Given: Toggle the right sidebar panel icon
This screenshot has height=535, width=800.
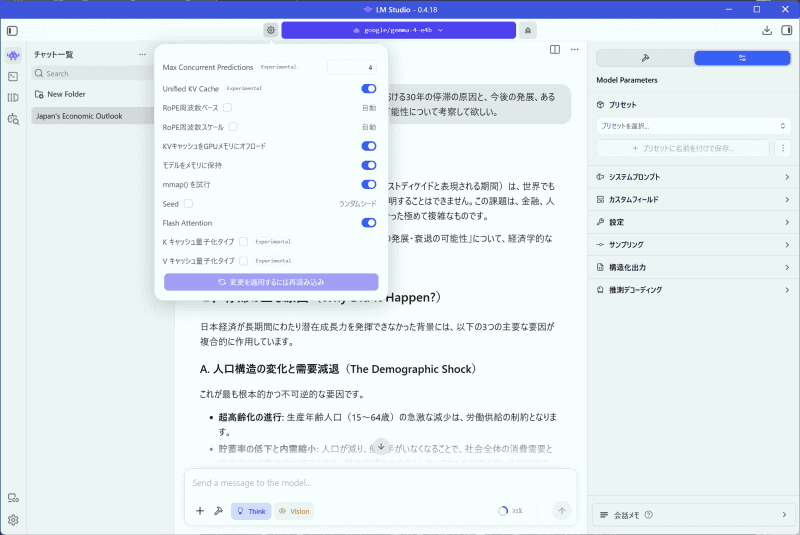Looking at the screenshot, I should [x=787, y=31].
